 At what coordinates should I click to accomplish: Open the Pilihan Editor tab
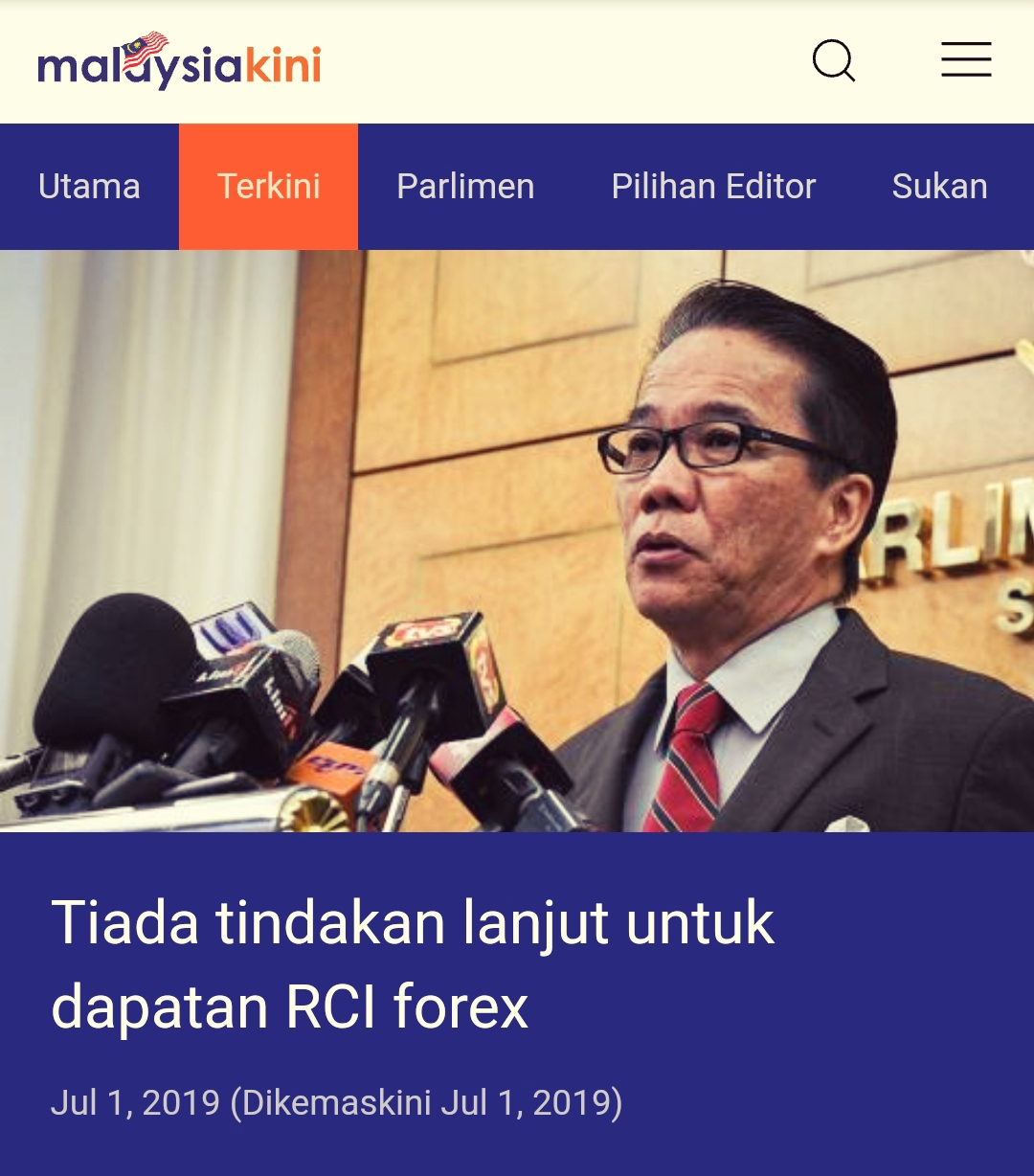[x=713, y=186]
